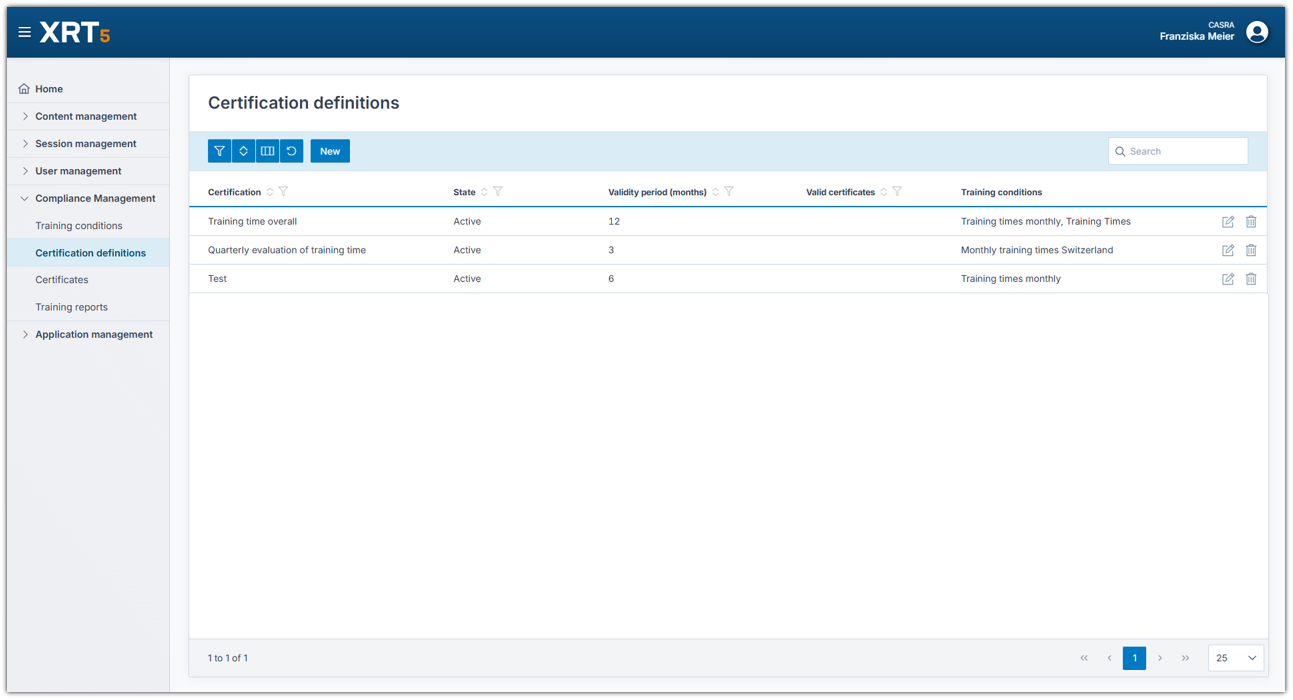Edit the Training time overall certification
Screen dimensions: 1293x700
(1227, 222)
